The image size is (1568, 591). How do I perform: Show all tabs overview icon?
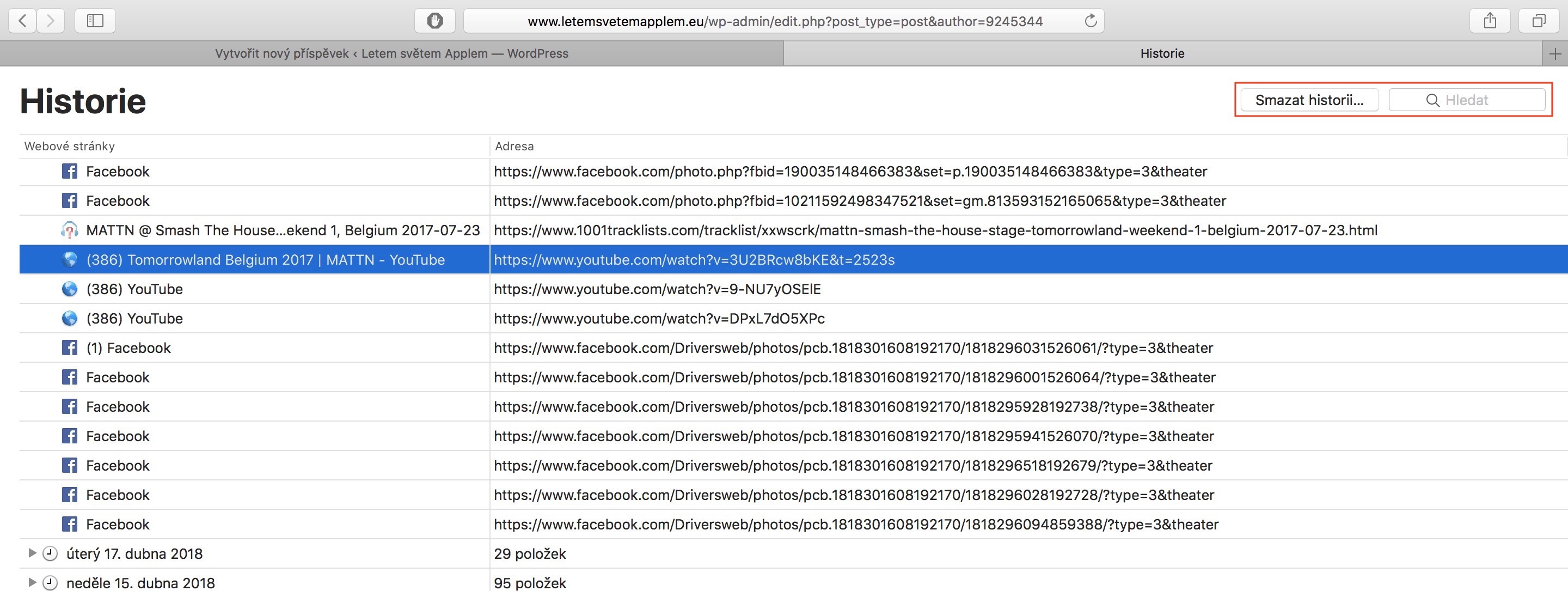point(1538,21)
